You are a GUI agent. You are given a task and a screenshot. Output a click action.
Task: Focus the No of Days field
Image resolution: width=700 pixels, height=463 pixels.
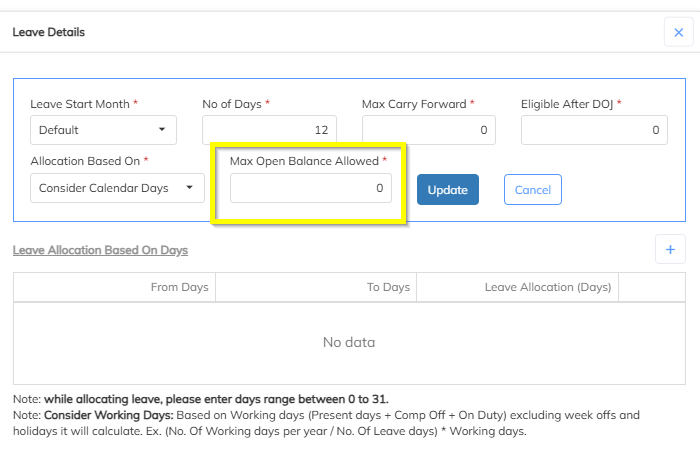point(269,130)
